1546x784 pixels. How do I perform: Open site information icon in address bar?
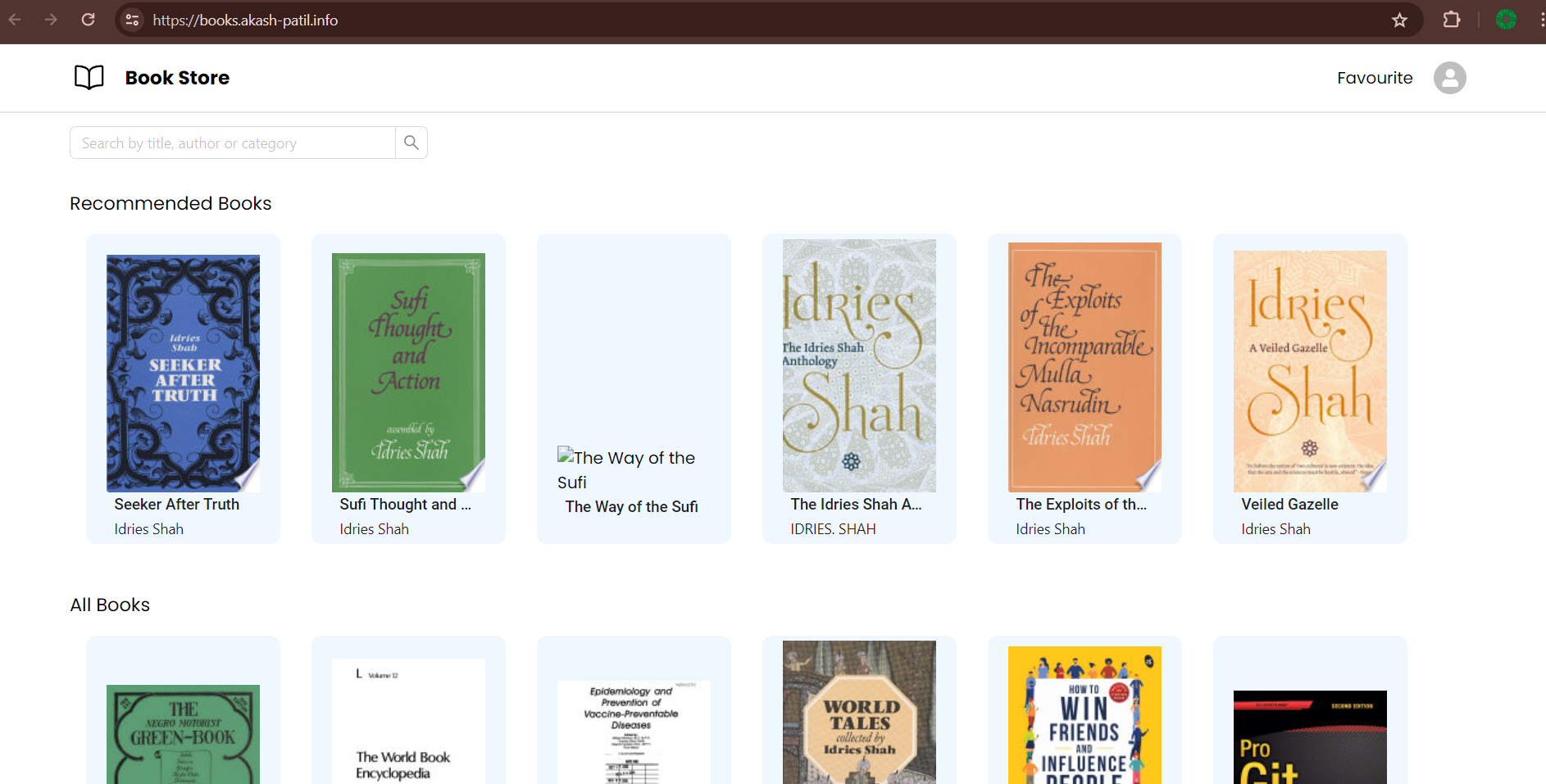coord(132,20)
